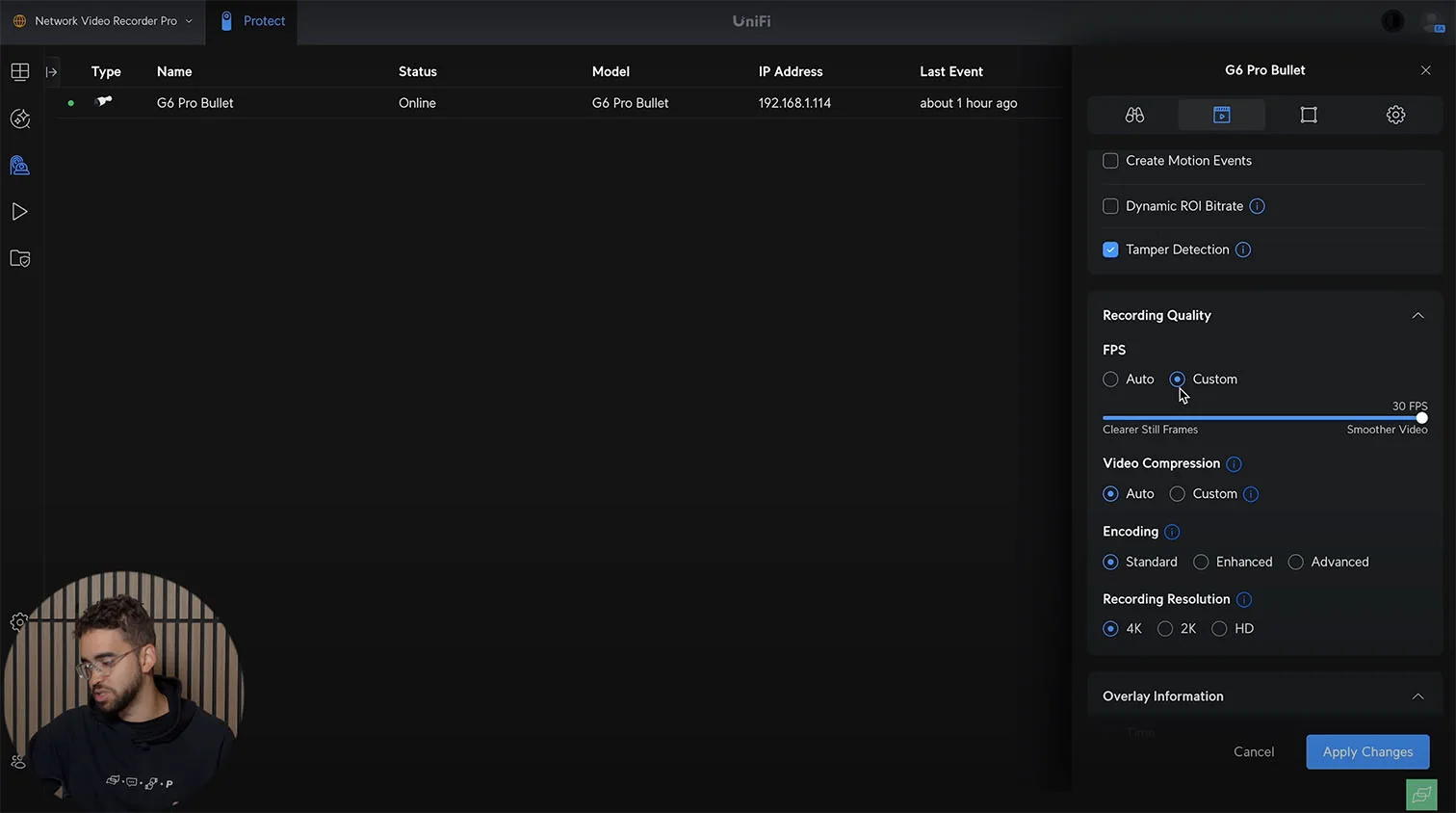Open the playback sidebar icon
Image resolution: width=1456 pixels, height=813 pixels.
click(x=20, y=212)
